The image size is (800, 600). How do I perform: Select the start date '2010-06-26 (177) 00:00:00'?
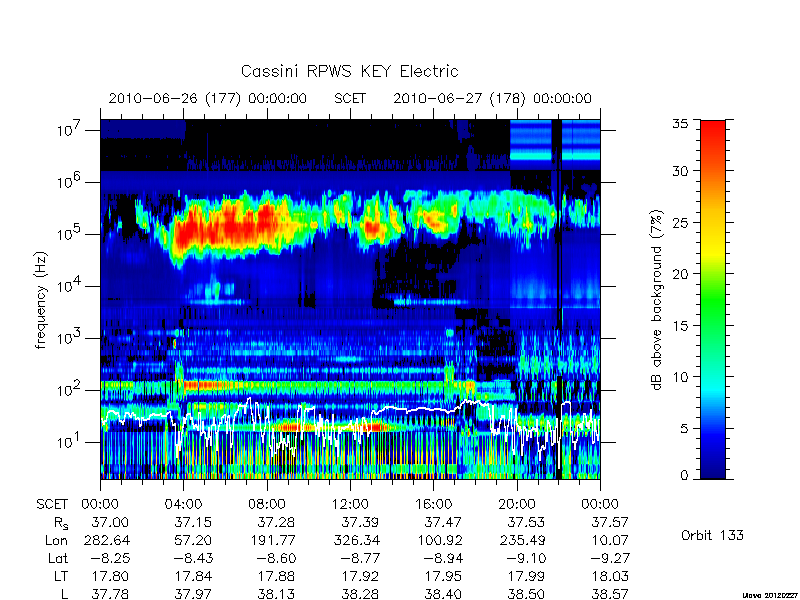(208, 98)
